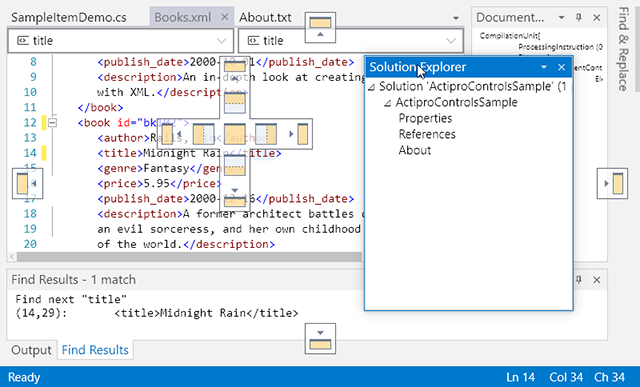Open the left title navigation combo box

click(x=121, y=40)
